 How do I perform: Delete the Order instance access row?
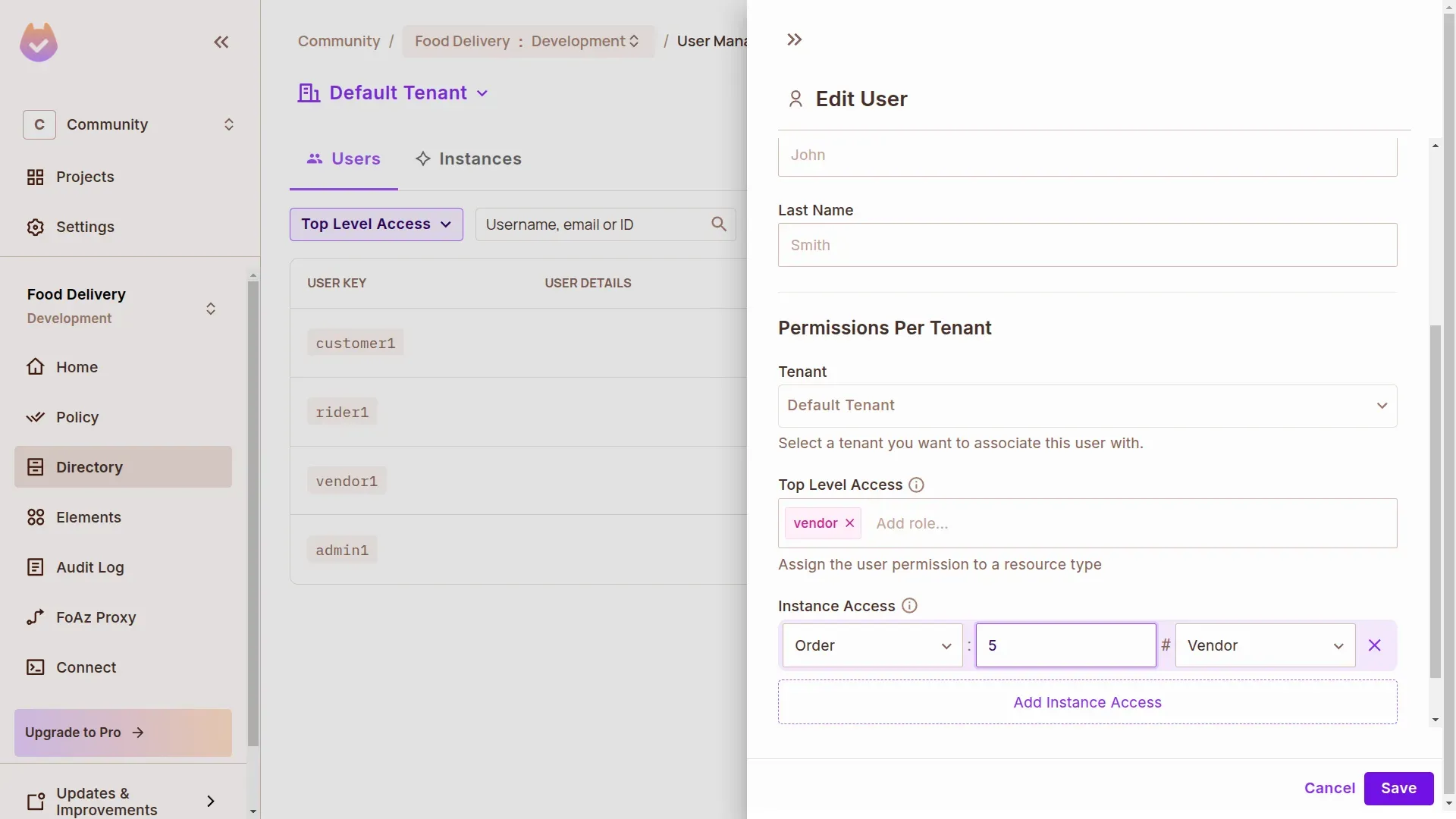tap(1374, 645)
